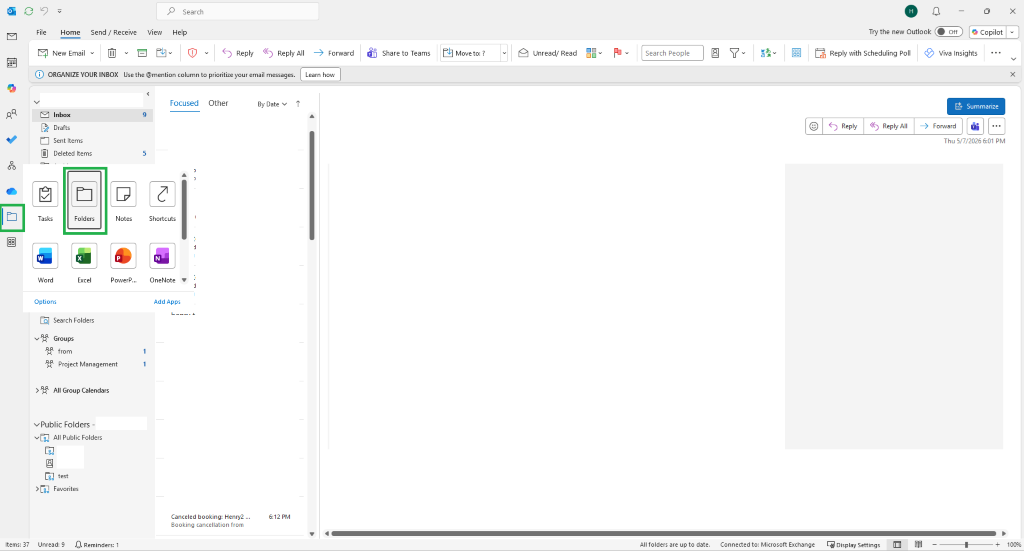Click Options link in apps flyout
Viewport: 1024px width, 551px height.
45,302
